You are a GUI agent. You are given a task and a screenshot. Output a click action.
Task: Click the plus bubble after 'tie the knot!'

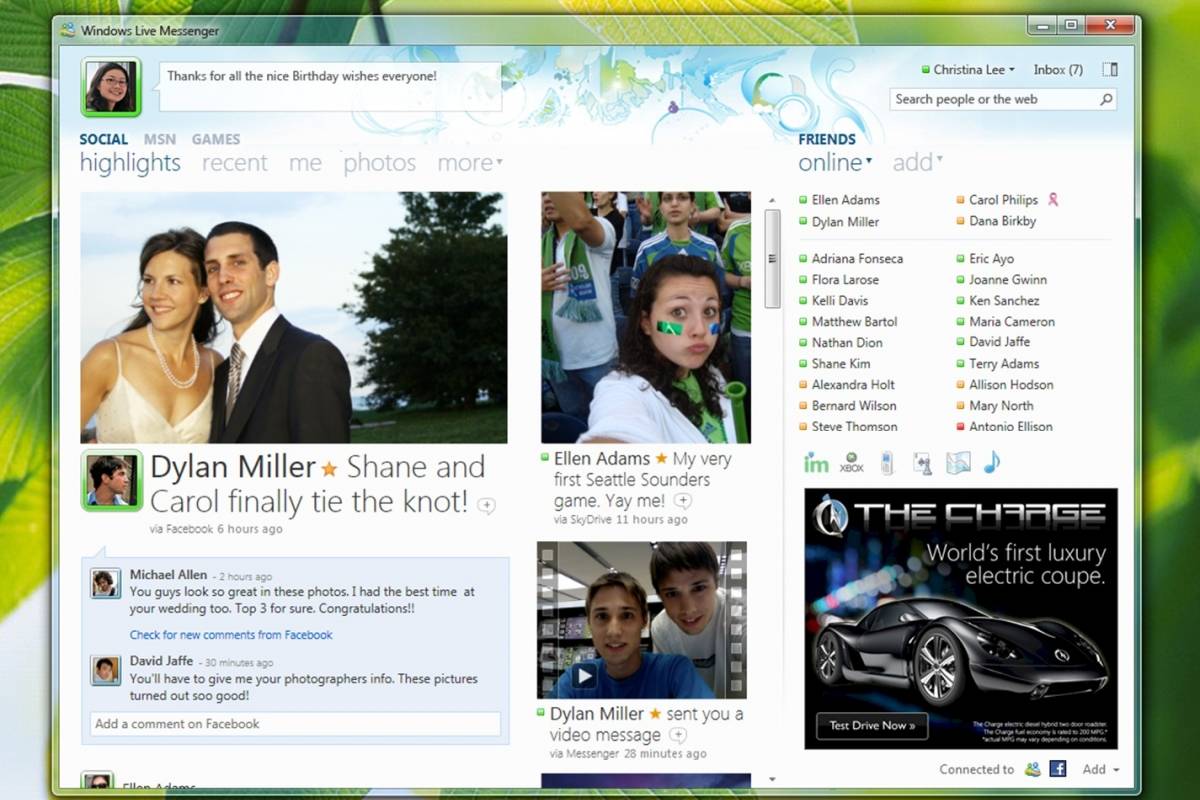(x=486, y=506)
